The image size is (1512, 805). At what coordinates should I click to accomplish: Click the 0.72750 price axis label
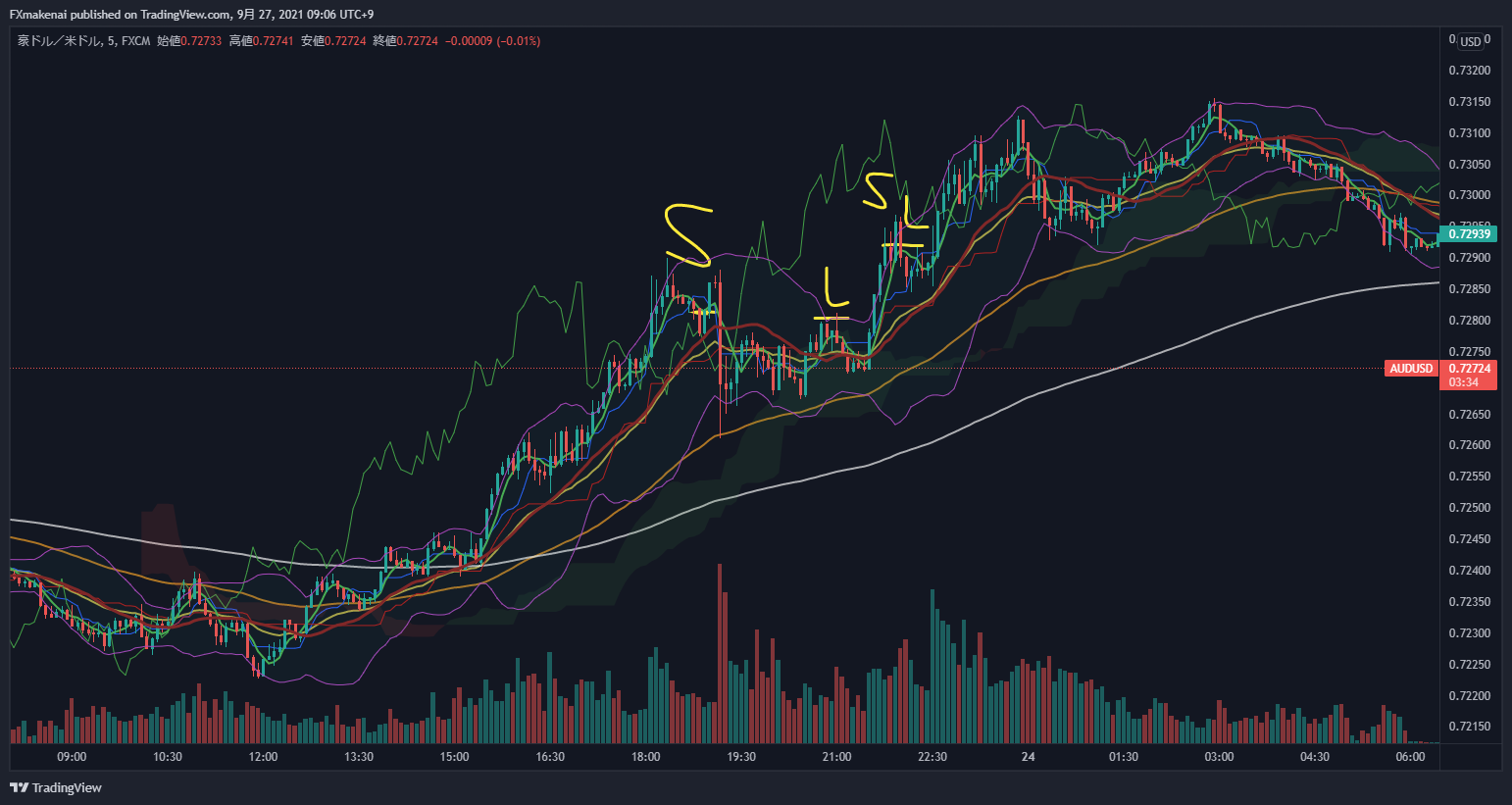1469,352
